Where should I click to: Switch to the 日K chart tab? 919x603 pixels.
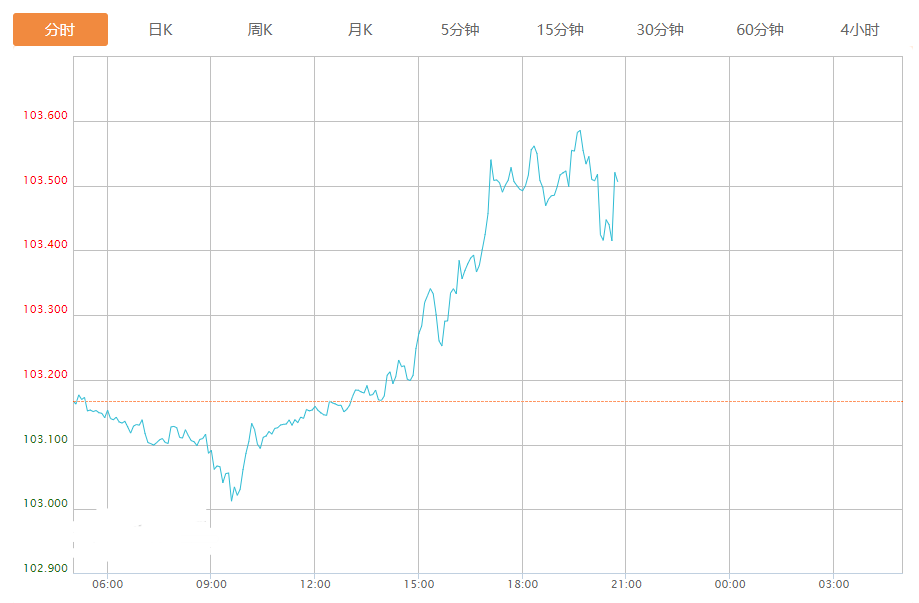[x=160, y=30]
